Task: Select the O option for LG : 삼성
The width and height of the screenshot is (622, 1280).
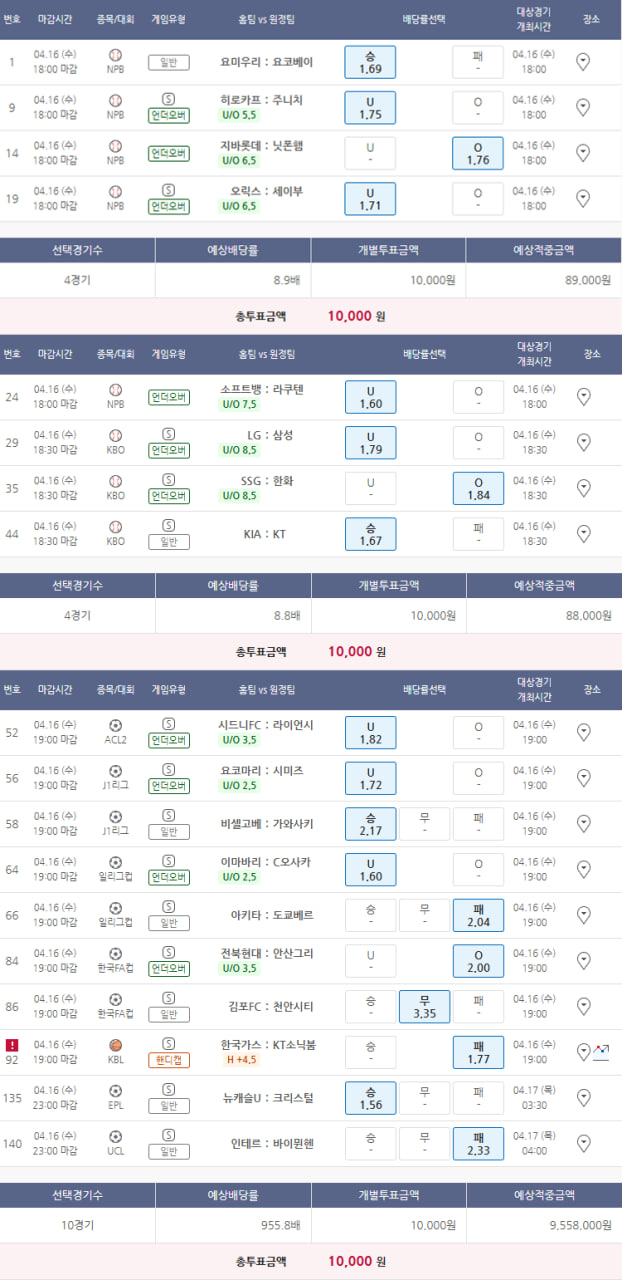Action: [478, 442]
